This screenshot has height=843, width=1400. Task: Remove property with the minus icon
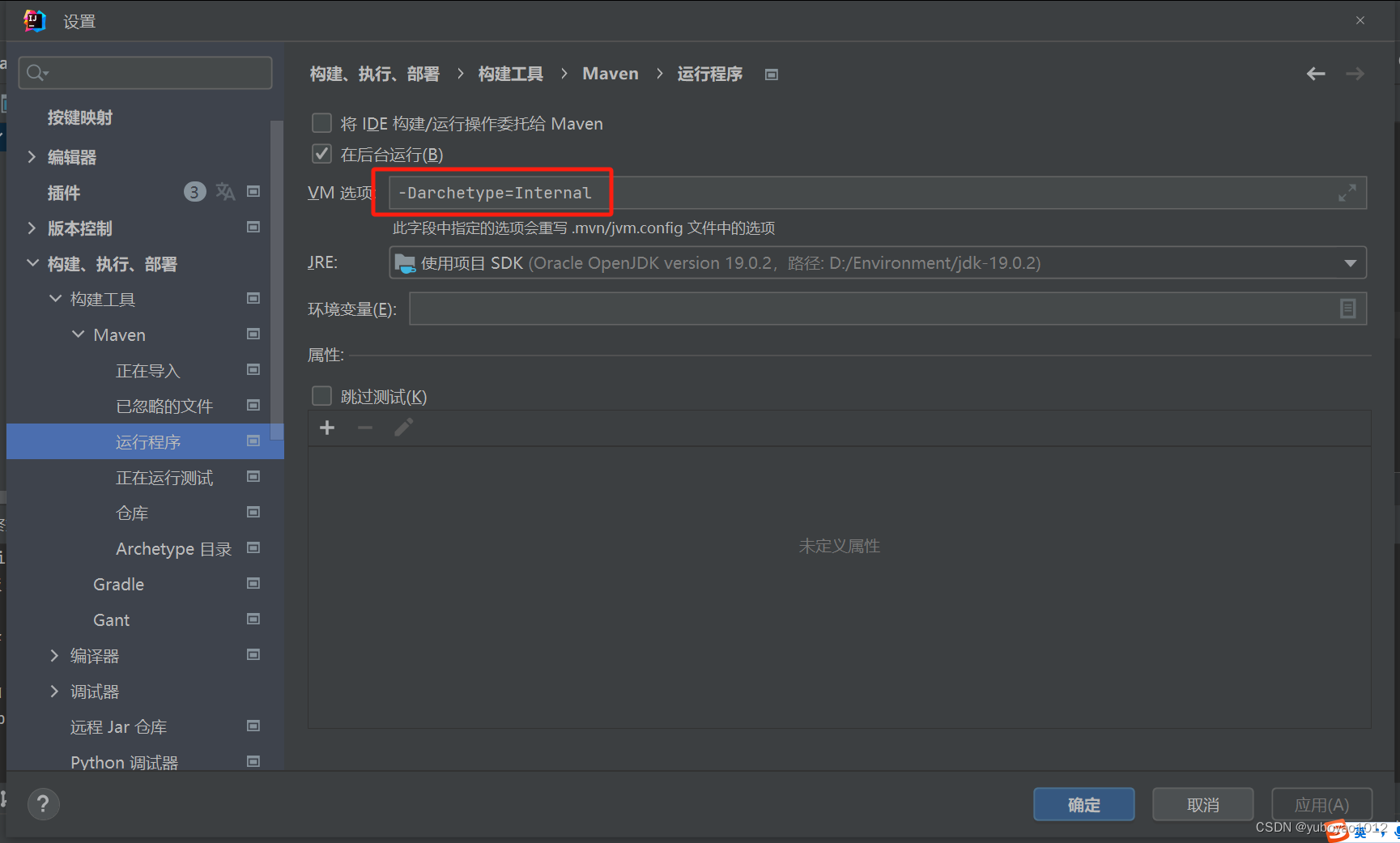pyautogui.click(x=365, y=428)
